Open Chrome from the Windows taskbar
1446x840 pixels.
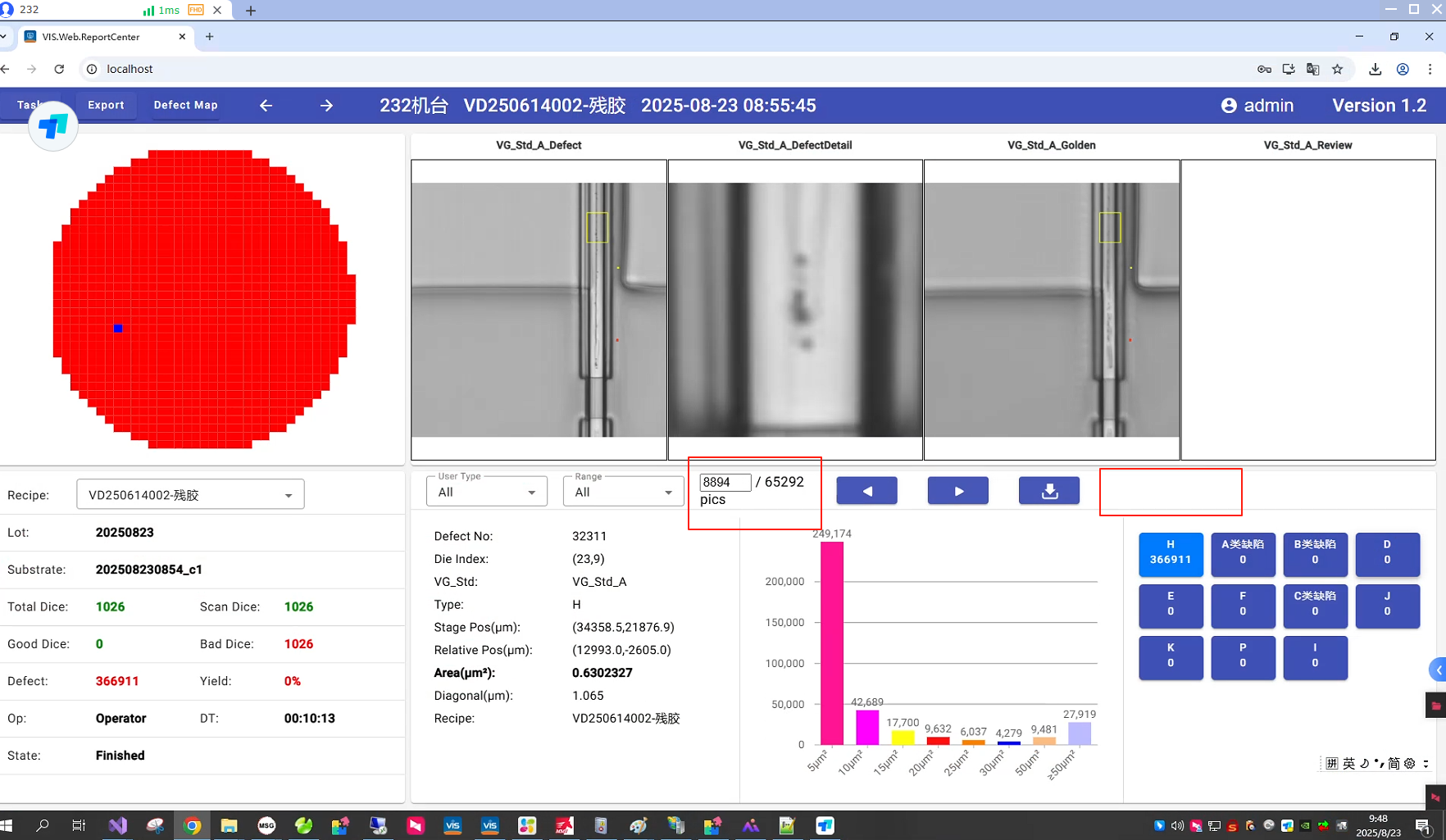(192, 825)
